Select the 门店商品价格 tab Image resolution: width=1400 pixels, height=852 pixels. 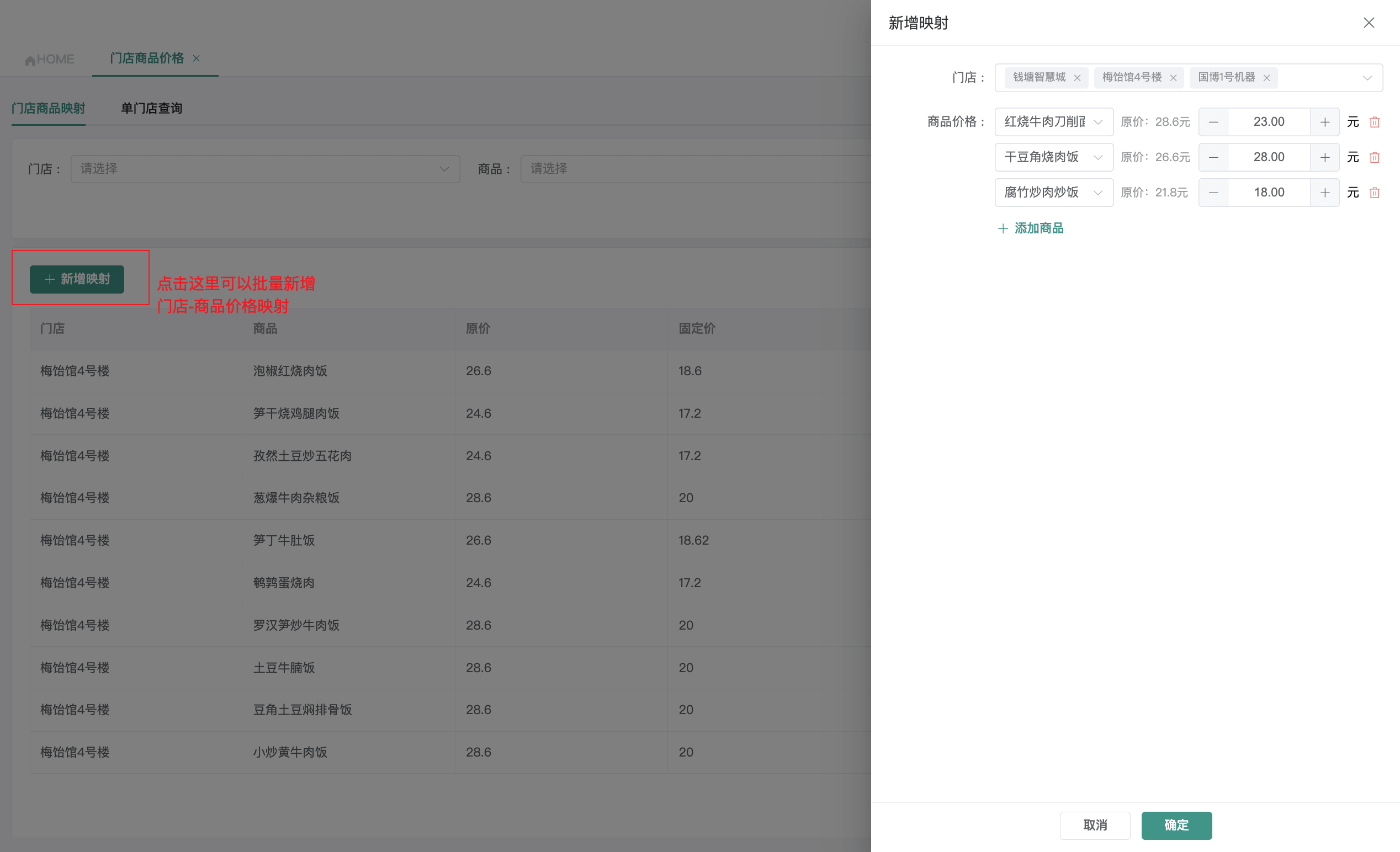coord(147,58)
